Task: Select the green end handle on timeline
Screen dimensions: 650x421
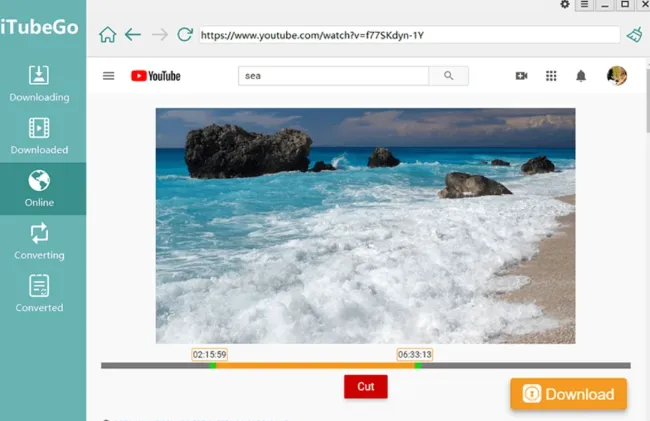Action: [418, 365]
